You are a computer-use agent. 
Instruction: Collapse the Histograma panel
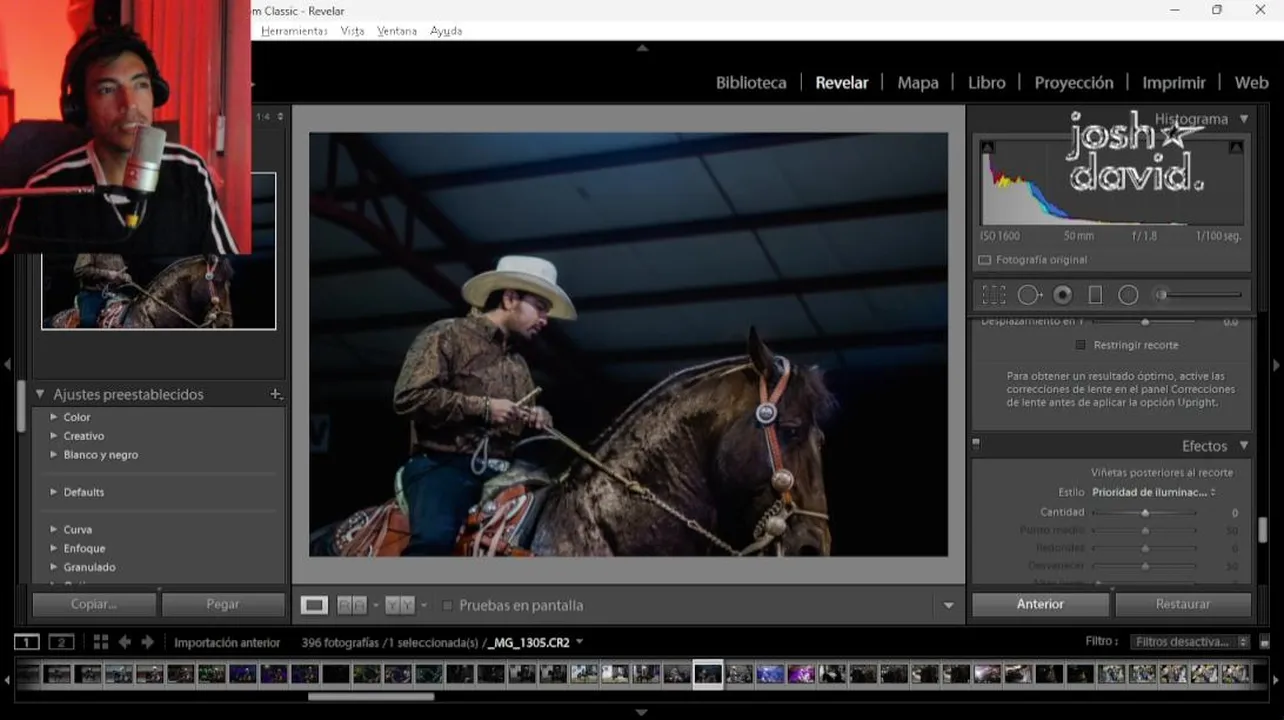(x=1244, y=119)
